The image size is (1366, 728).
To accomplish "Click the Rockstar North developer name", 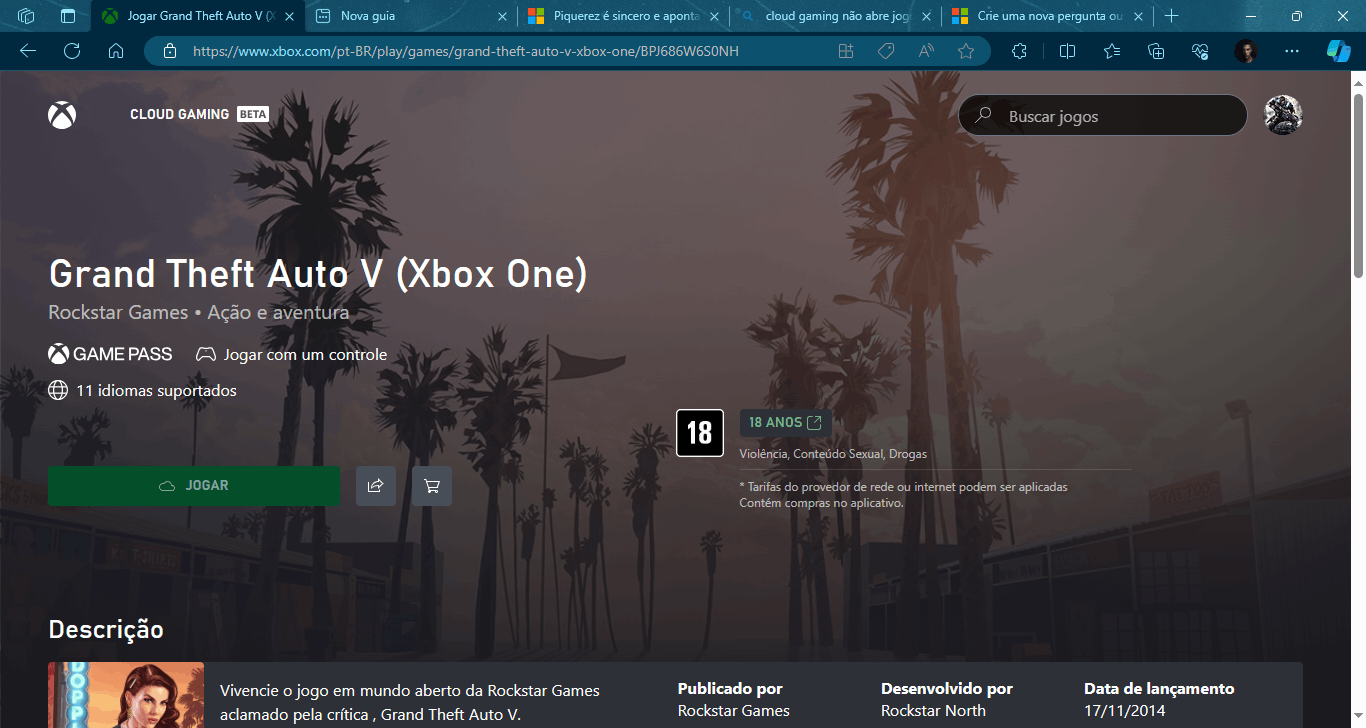I will (933, 711).
